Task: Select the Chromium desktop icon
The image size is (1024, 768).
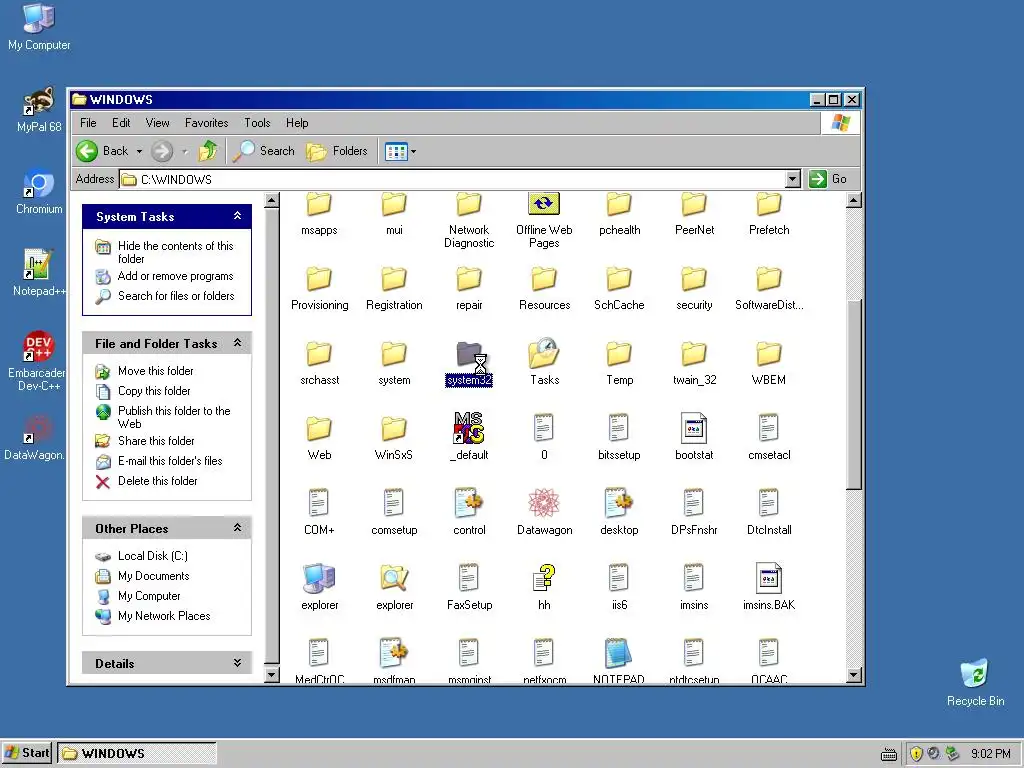Action: pyautogui.click(x=39, y=192)
